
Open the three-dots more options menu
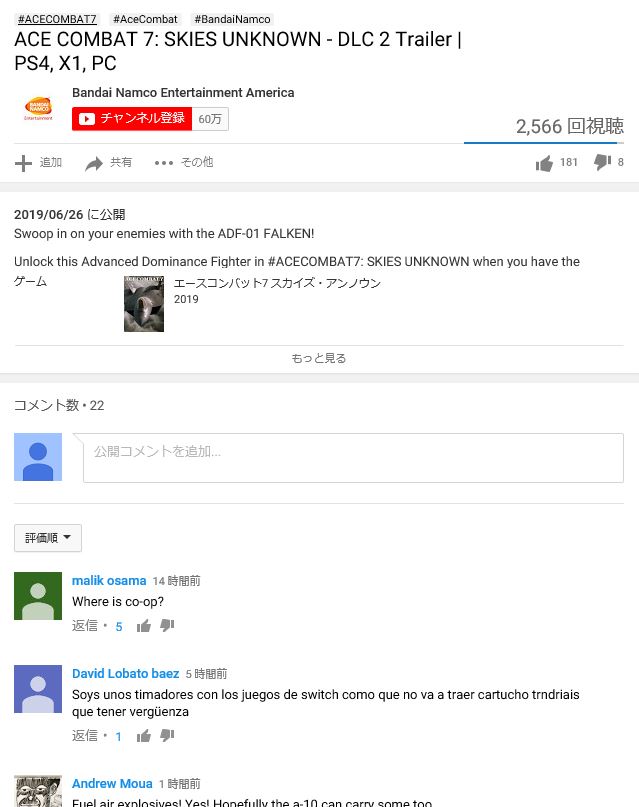click(164, 163)
